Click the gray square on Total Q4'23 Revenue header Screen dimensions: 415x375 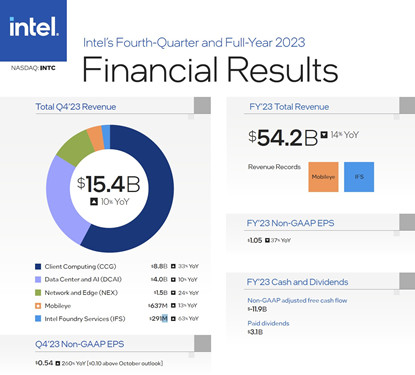click(x=202, y=106)
